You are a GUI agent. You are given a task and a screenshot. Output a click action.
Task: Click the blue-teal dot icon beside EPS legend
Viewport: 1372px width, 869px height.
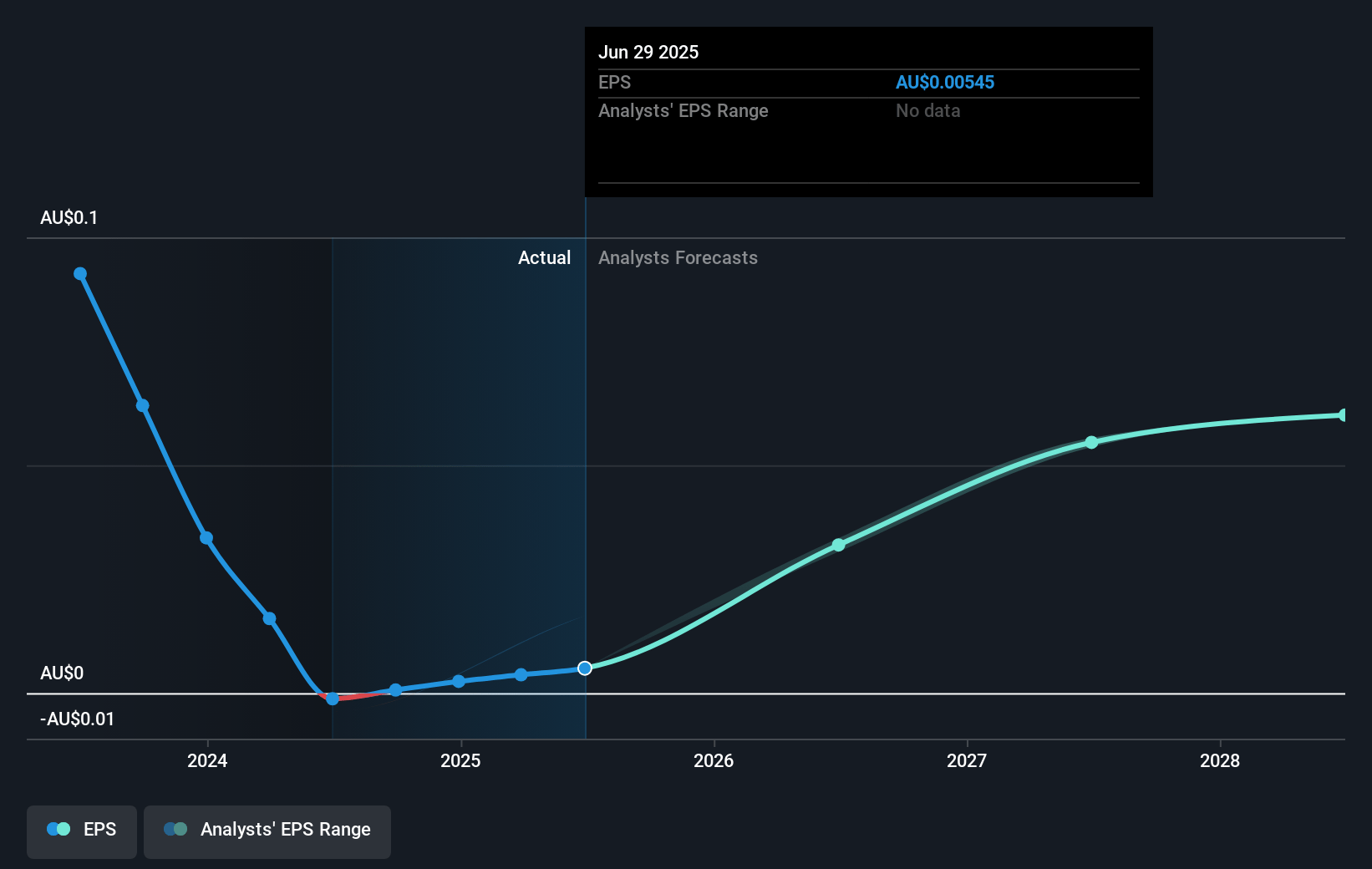click(x=58, y=829)
